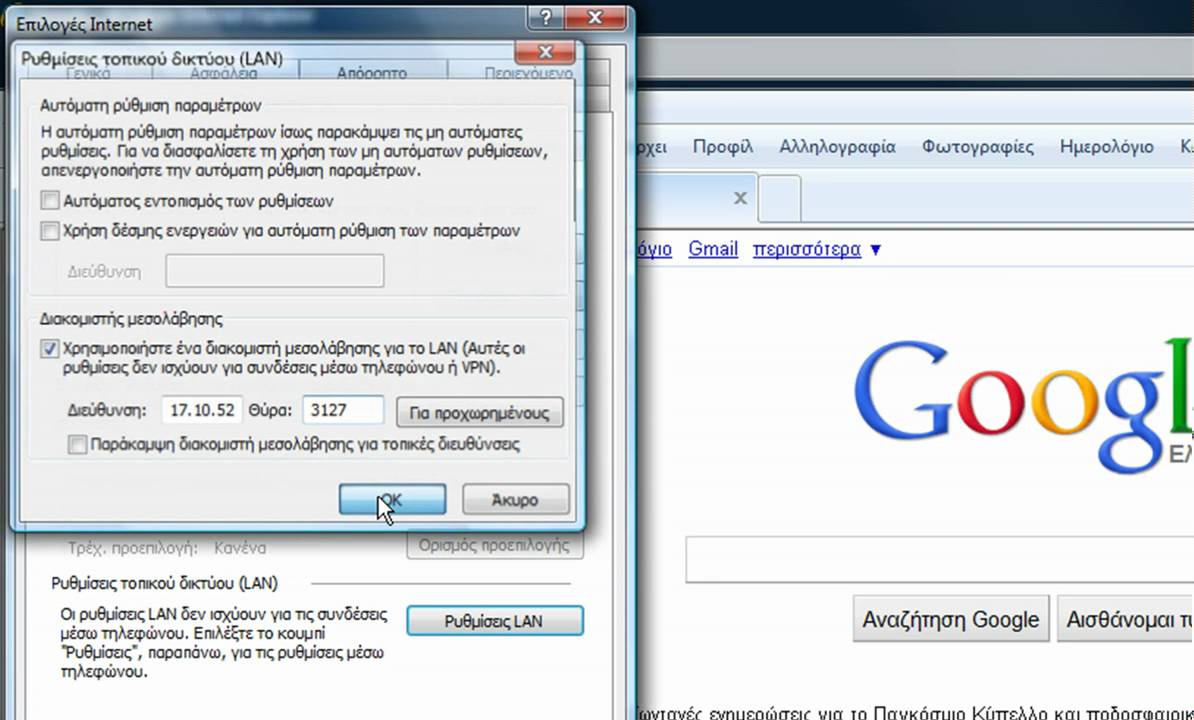Click help question mark in Internet Options
1194x720 pixels.
point(546,17)
